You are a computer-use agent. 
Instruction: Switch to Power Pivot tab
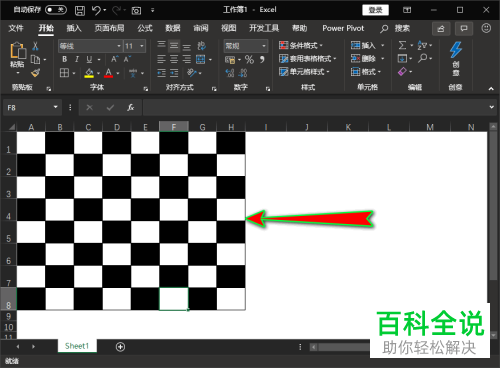(343, 28)
